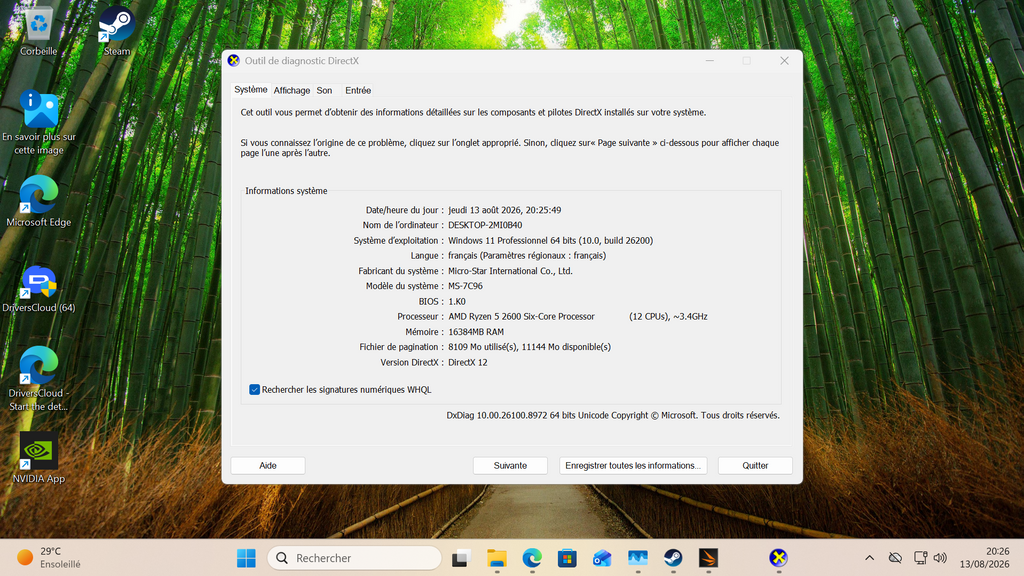1024x576 pixels.
Task: Uncheck Rechercher les signatures numériques WHQL
Action: (x=254, y=390)
